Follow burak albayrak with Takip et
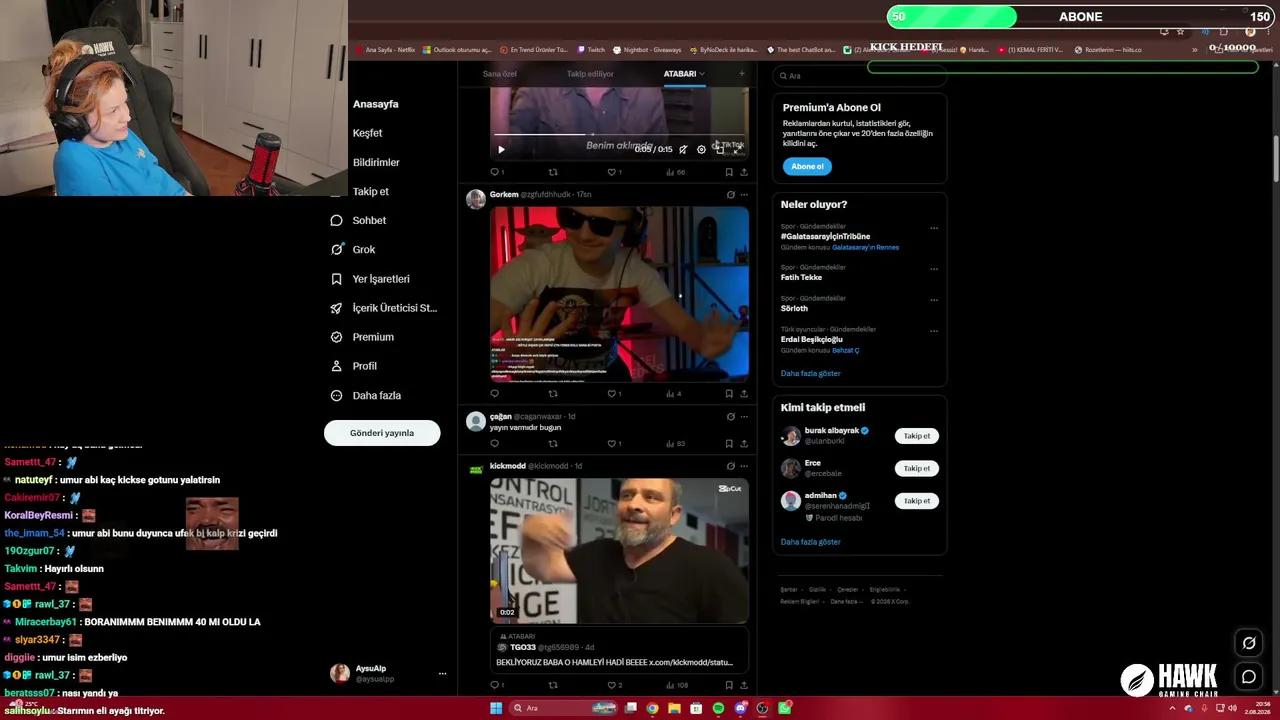1280x720 pixels. (917, 436)
